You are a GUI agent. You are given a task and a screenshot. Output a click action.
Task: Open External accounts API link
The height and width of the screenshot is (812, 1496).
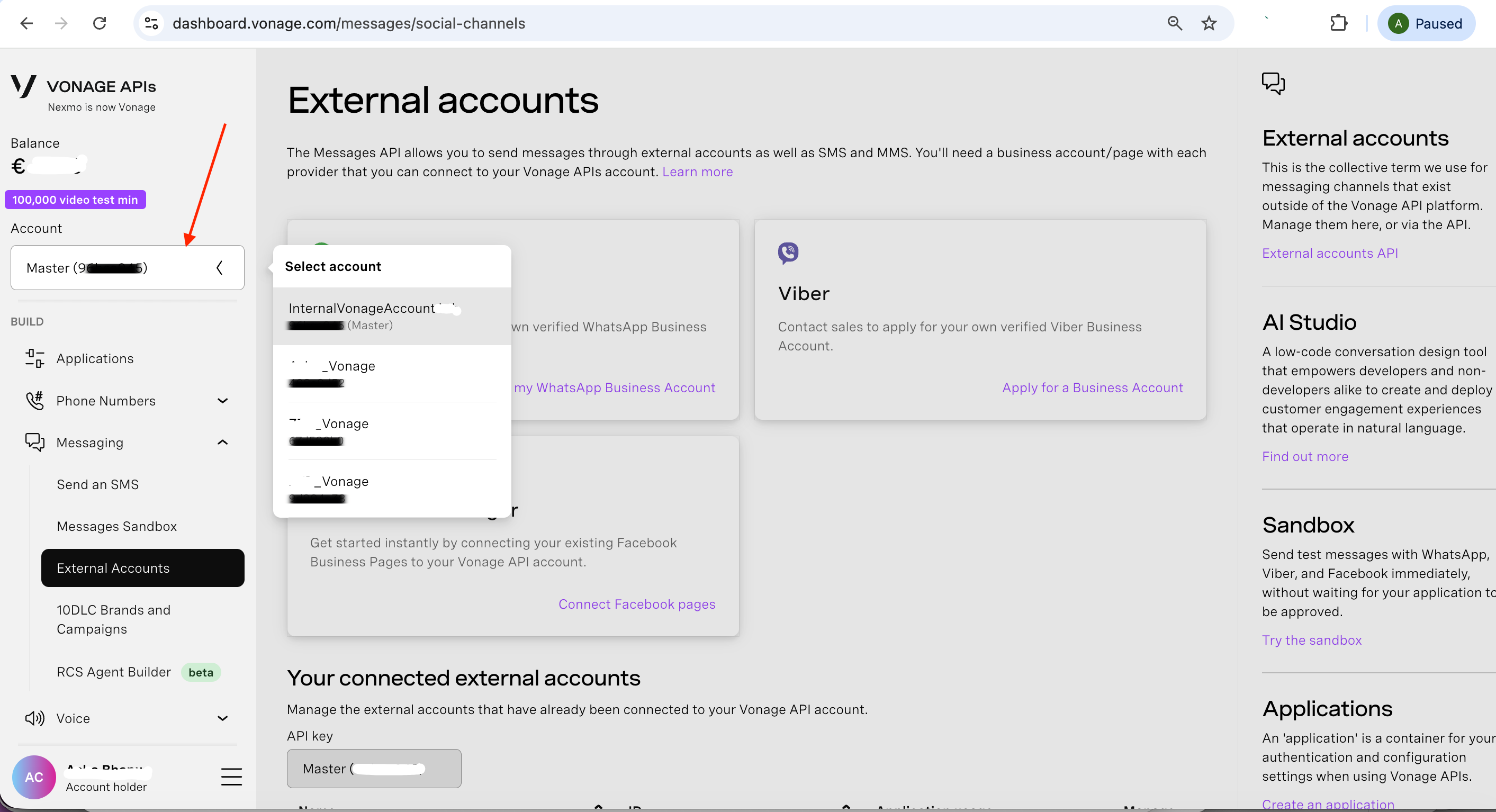[x=1330, y=253]
